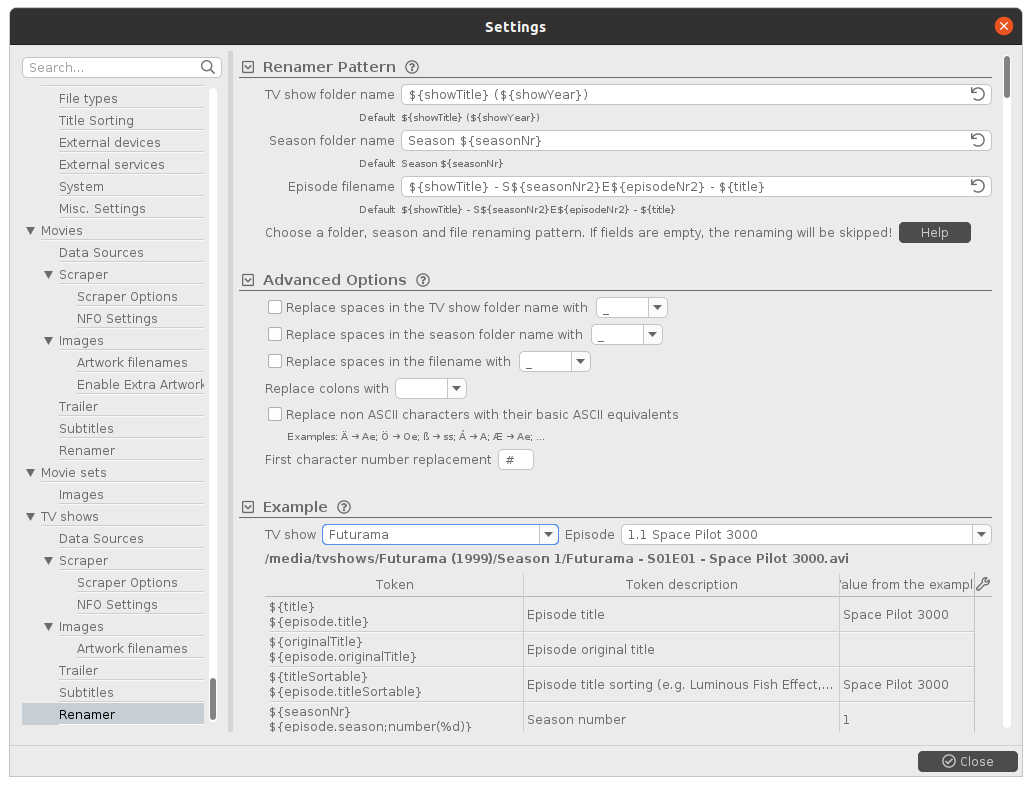Reset the Episode filename pattern

click(978, 186)
